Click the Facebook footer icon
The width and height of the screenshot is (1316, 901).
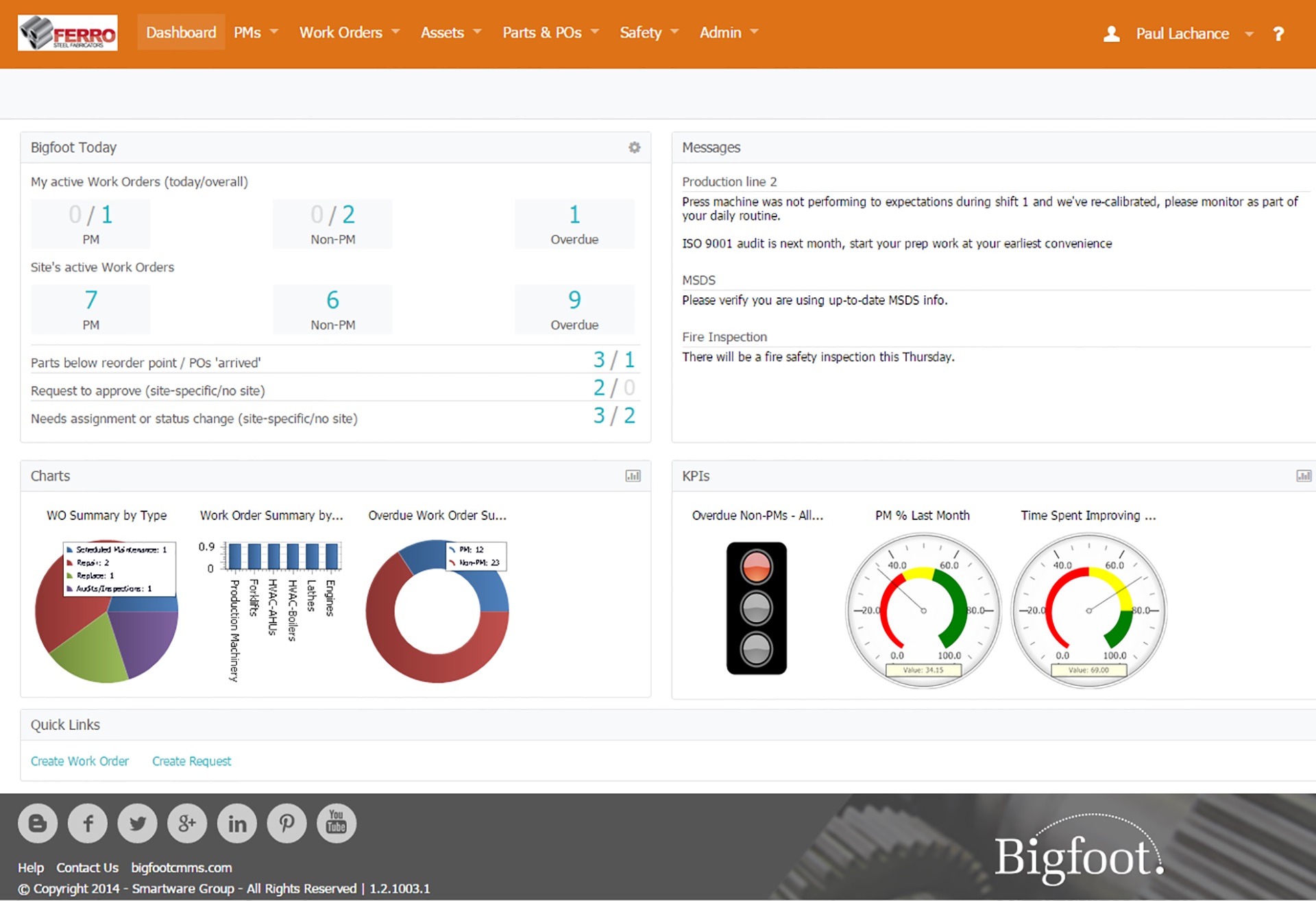coord(88,823)
